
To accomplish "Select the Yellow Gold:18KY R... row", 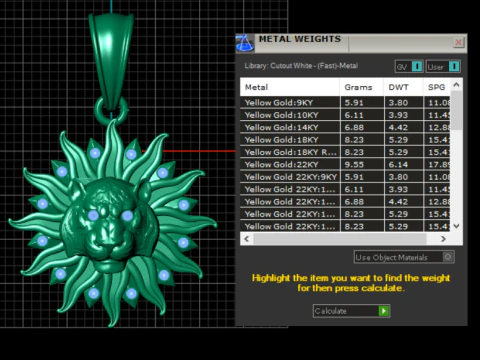I will [x=345, y=152].
